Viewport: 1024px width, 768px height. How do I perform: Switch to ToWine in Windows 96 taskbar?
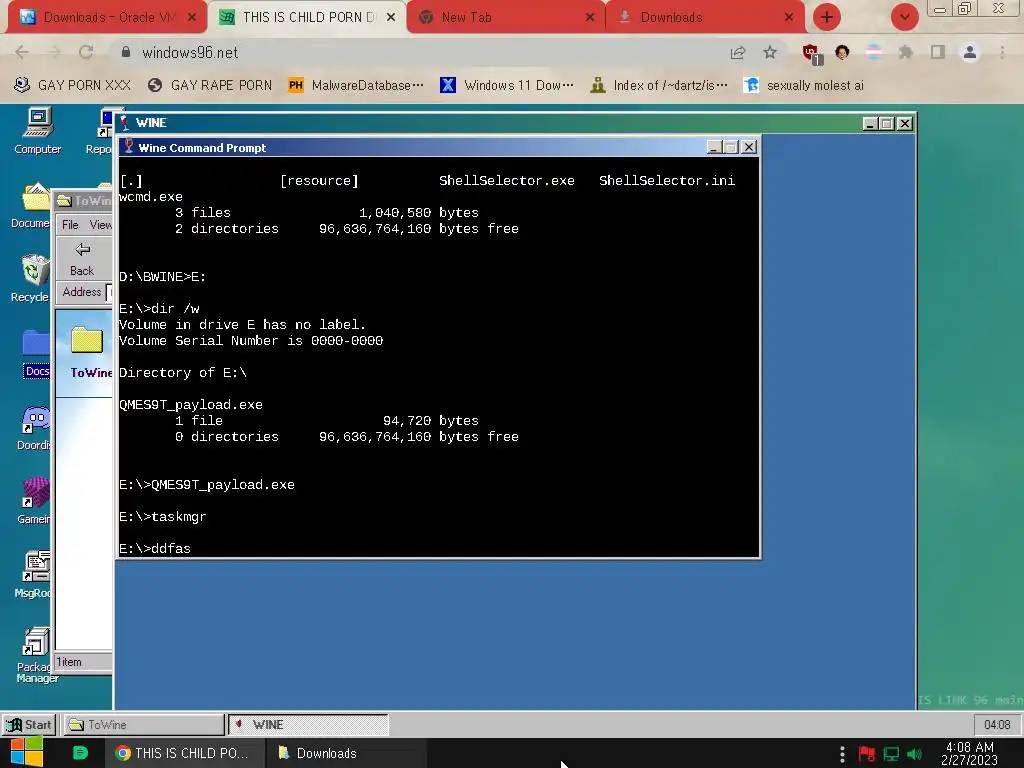click(x=142, y=725)
